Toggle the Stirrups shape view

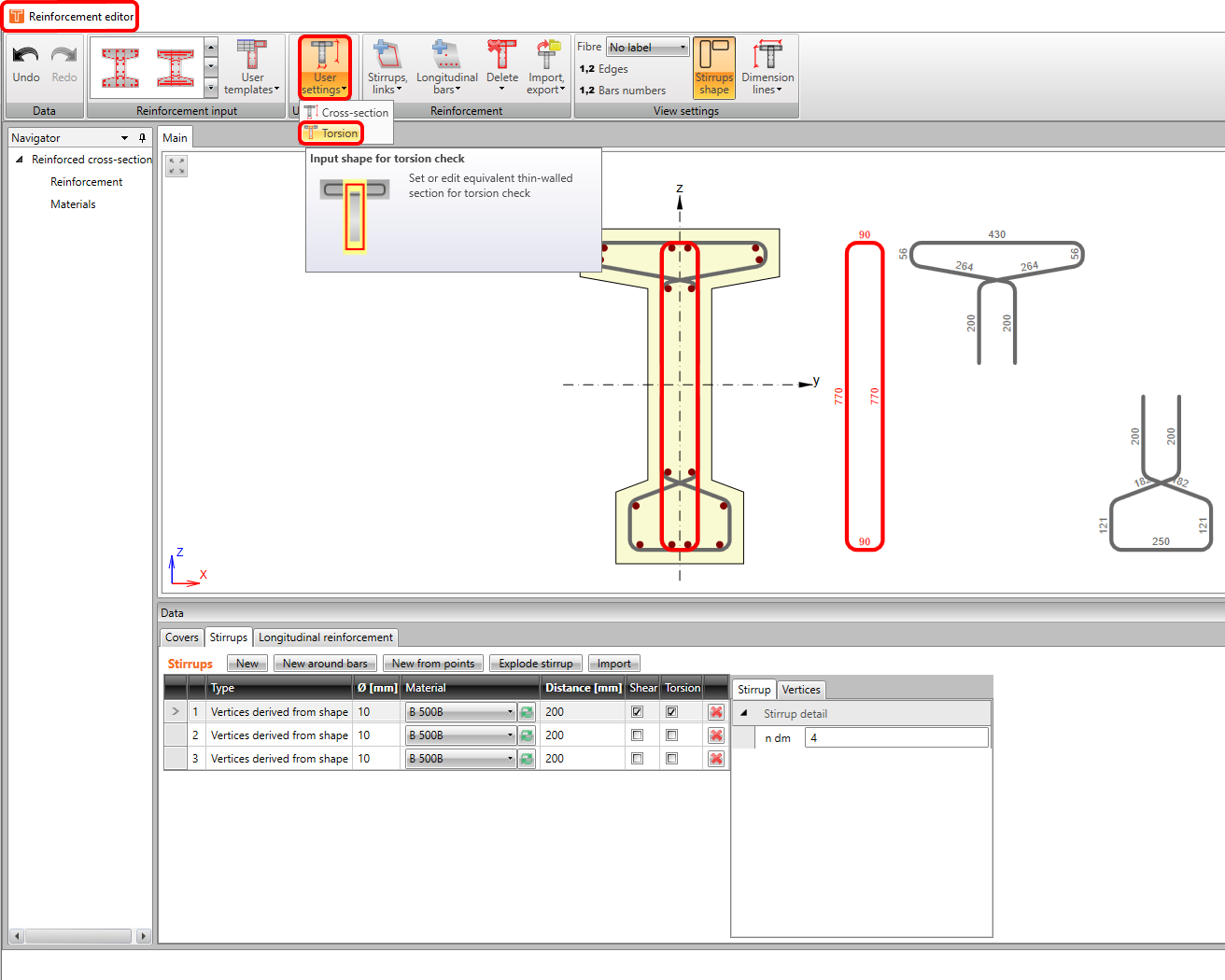point(714,67)
